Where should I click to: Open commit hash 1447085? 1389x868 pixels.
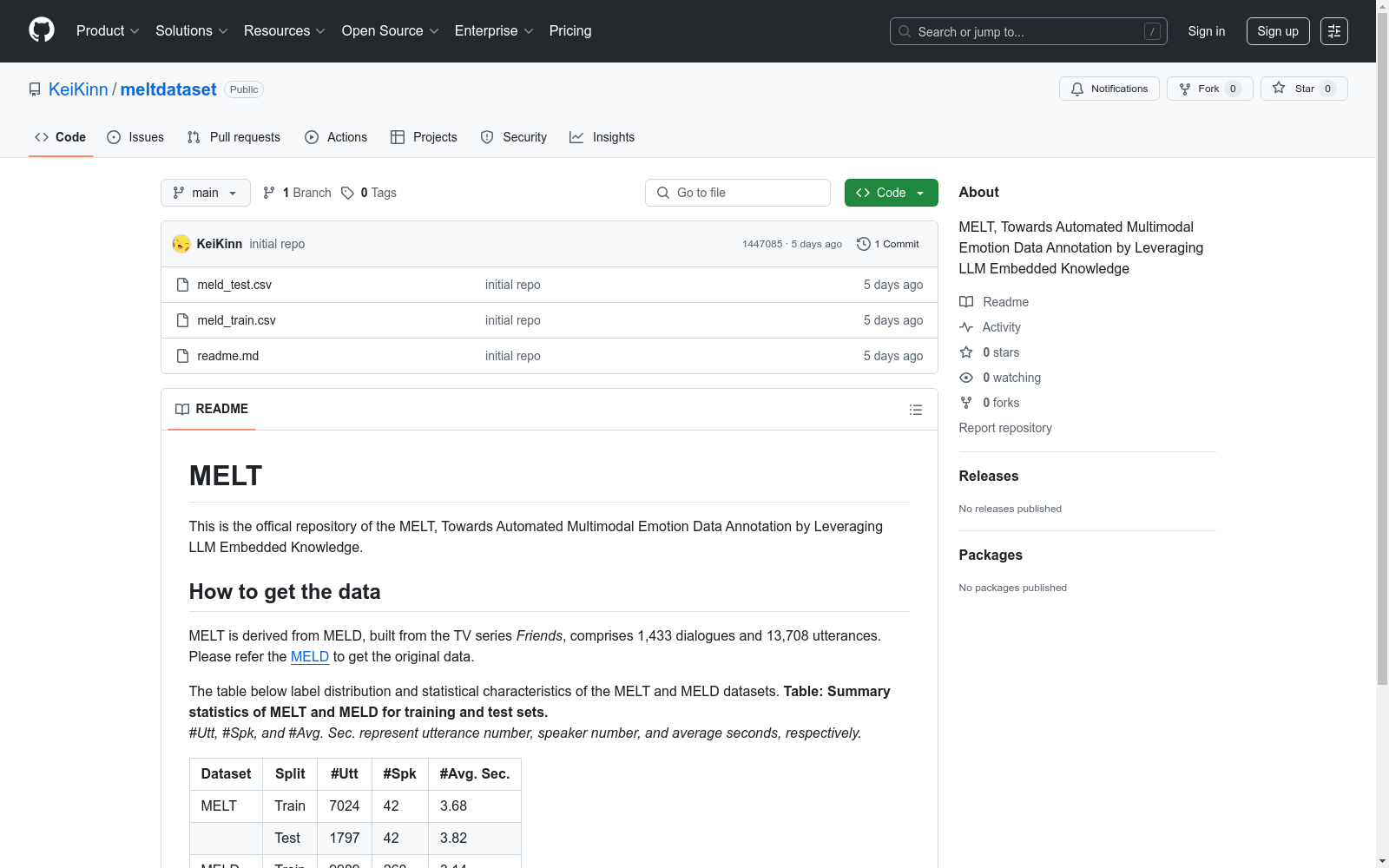762,244
